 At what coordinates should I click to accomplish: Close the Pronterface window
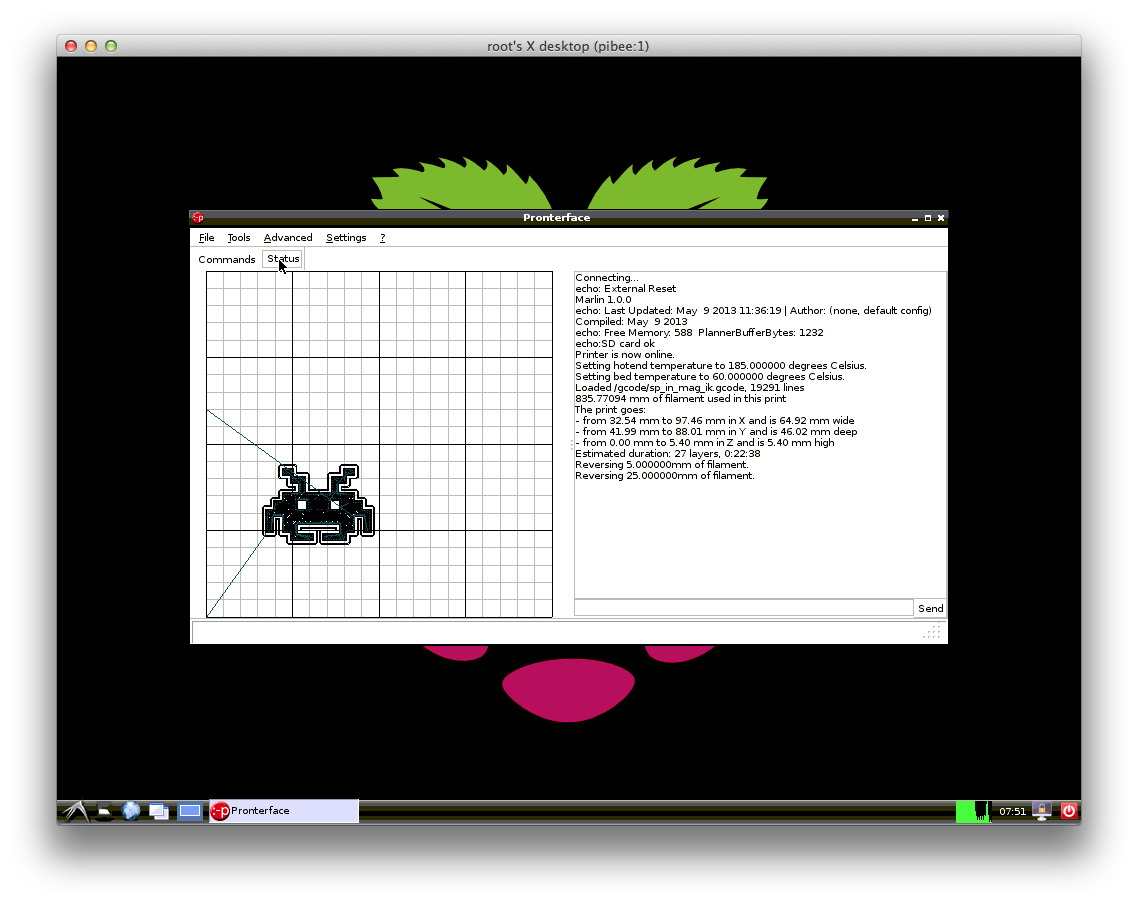[941, 218]
